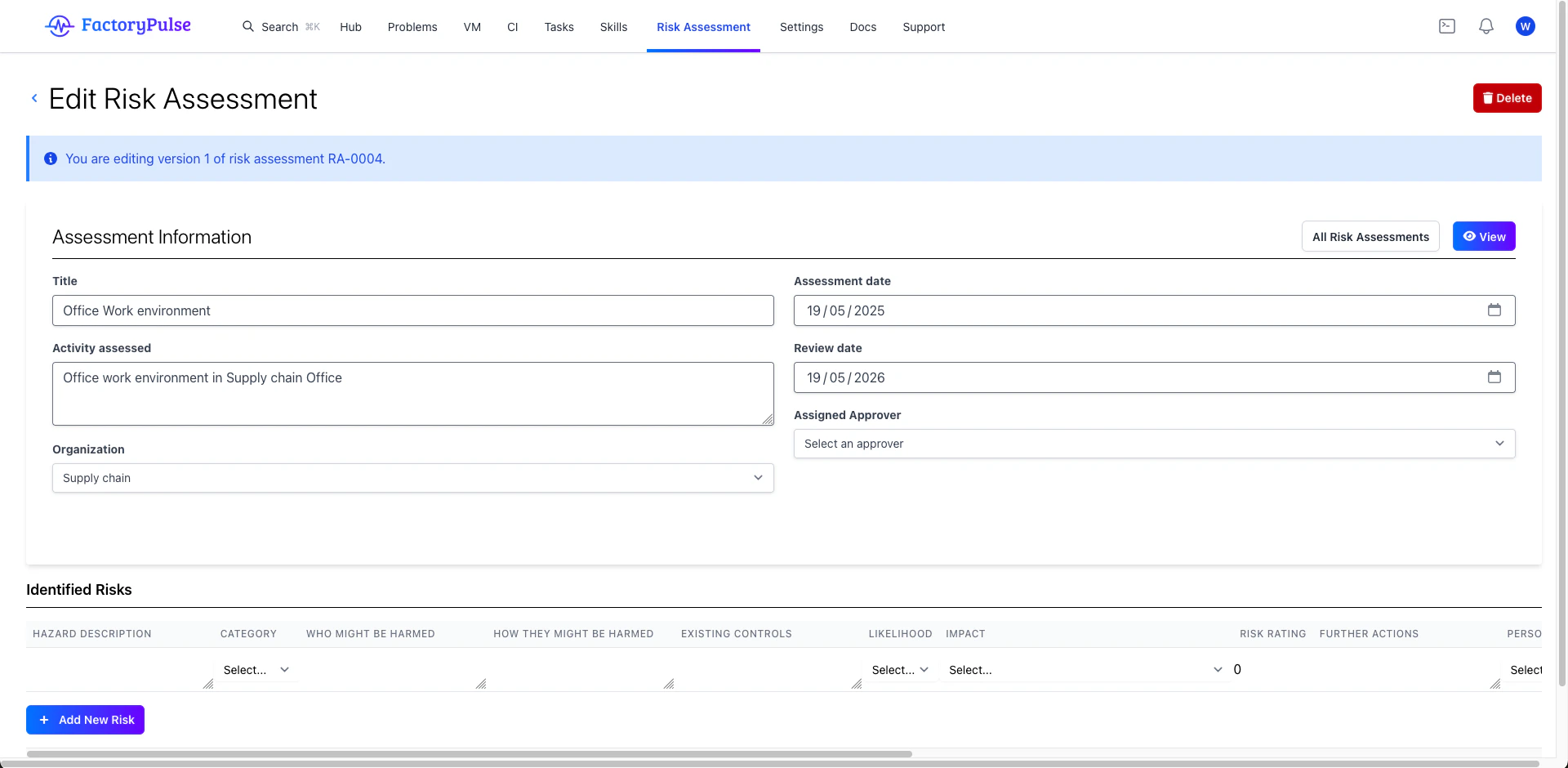This screenshot has height=768, width=1568.
Task: Open calendar picker for Assessment date
Action: point(1494,310)
